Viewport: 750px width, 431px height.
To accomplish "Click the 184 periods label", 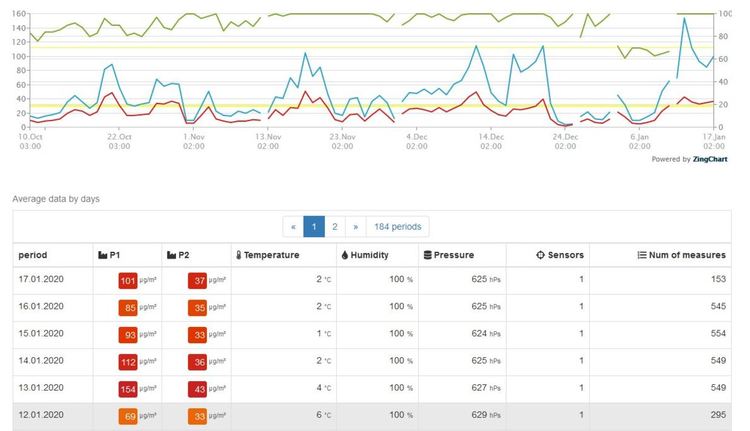I will [397, 226].
